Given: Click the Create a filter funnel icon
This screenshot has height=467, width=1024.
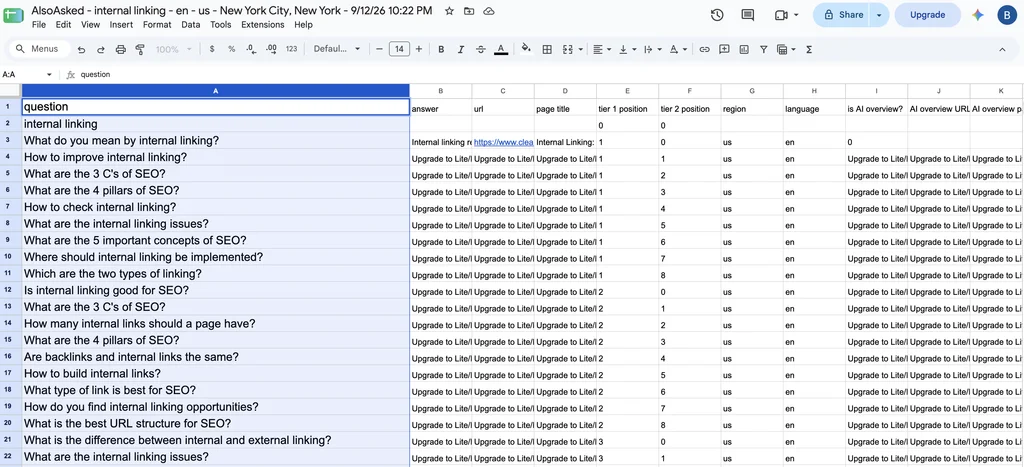Looking at the screenshot, I should [x=763, y=49].
